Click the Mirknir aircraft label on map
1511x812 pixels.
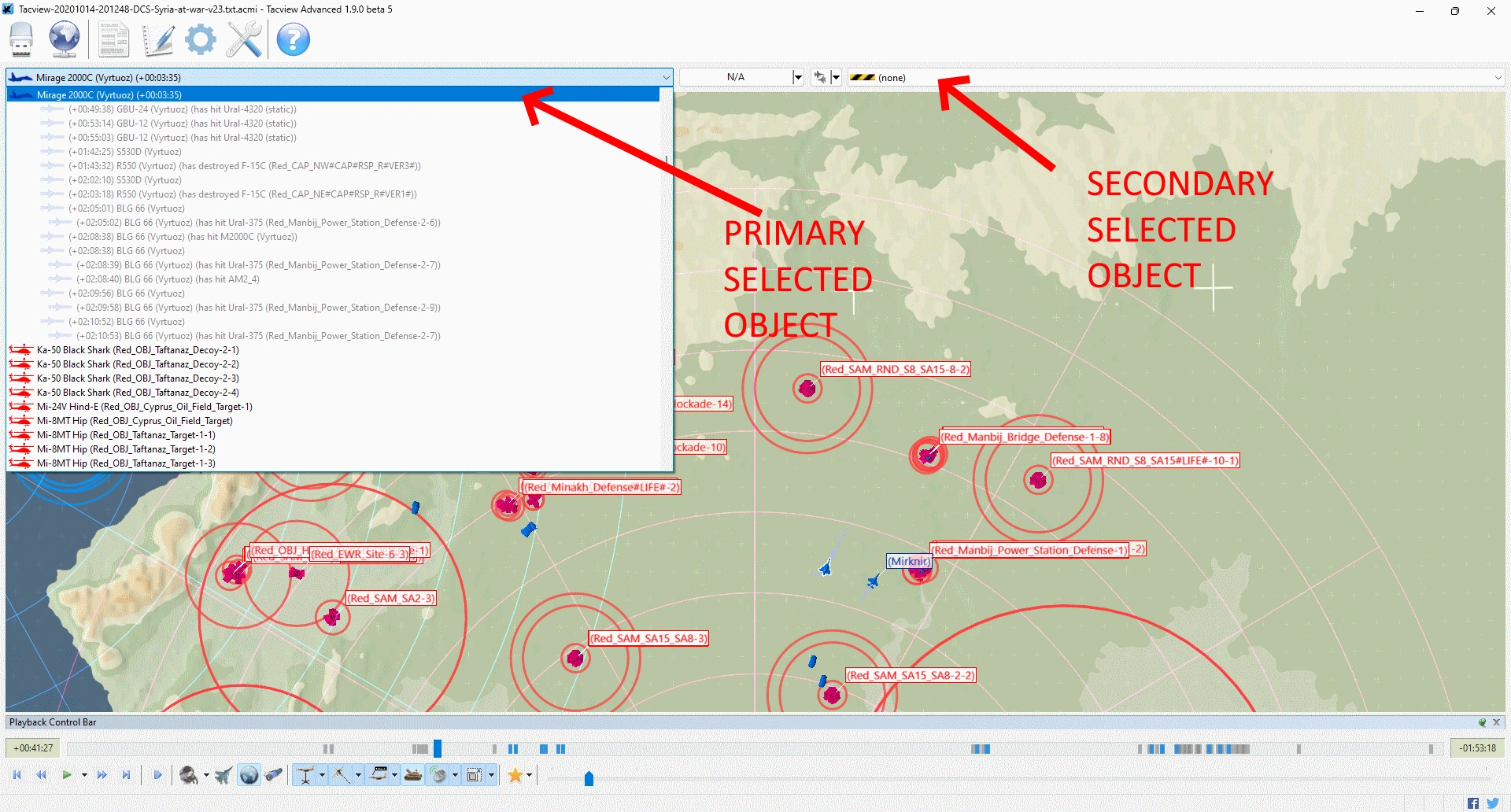point(909,562)
